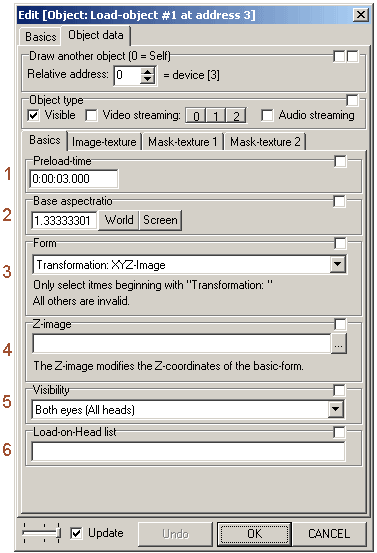Select video streaming channel 0 button
Image resolution: width=377 pixels, height=553 pixels.
point(196,116)
